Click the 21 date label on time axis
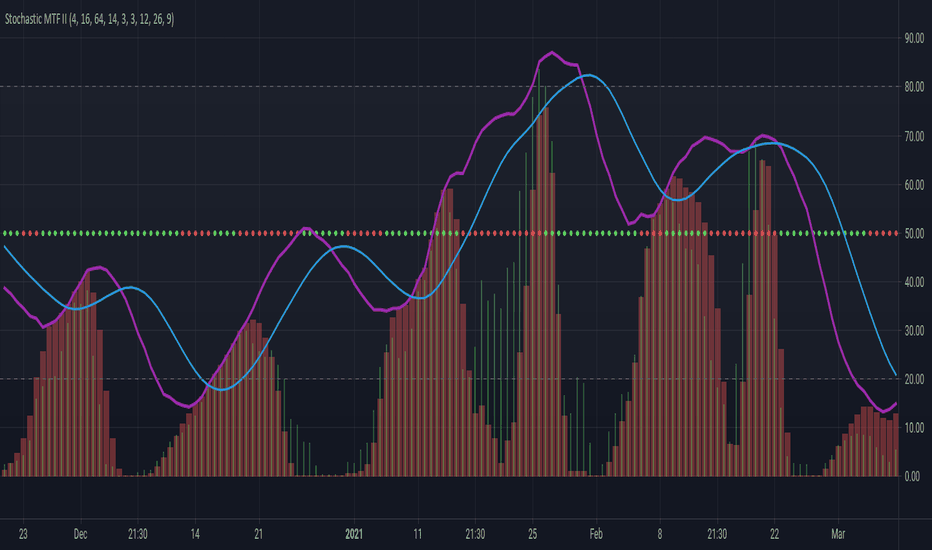Image resolution: width=932 pixels, height=550 pixels. pyautogui.click(x=258, y=534)
